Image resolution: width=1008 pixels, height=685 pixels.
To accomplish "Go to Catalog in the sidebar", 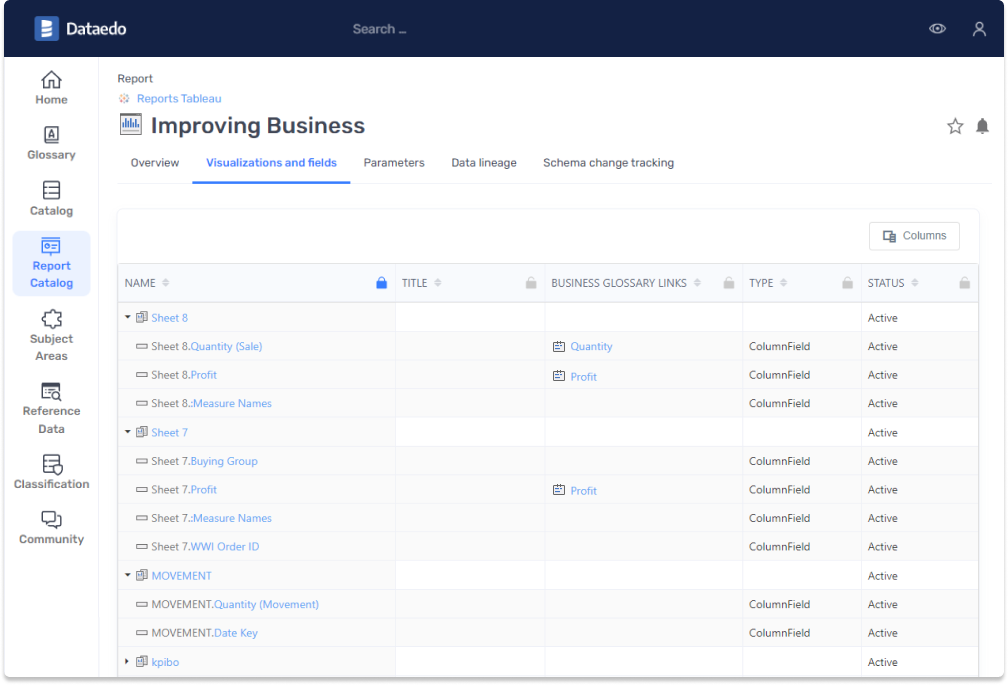I will (x=51, y=191).
